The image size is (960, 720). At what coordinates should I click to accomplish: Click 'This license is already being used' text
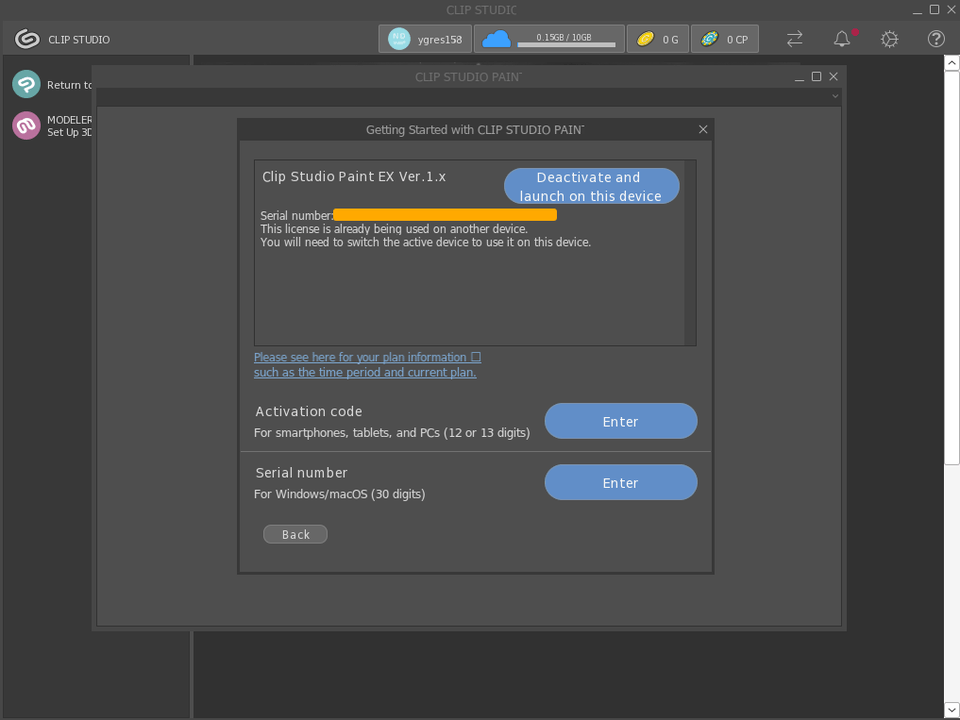click(x=394, y=229)
